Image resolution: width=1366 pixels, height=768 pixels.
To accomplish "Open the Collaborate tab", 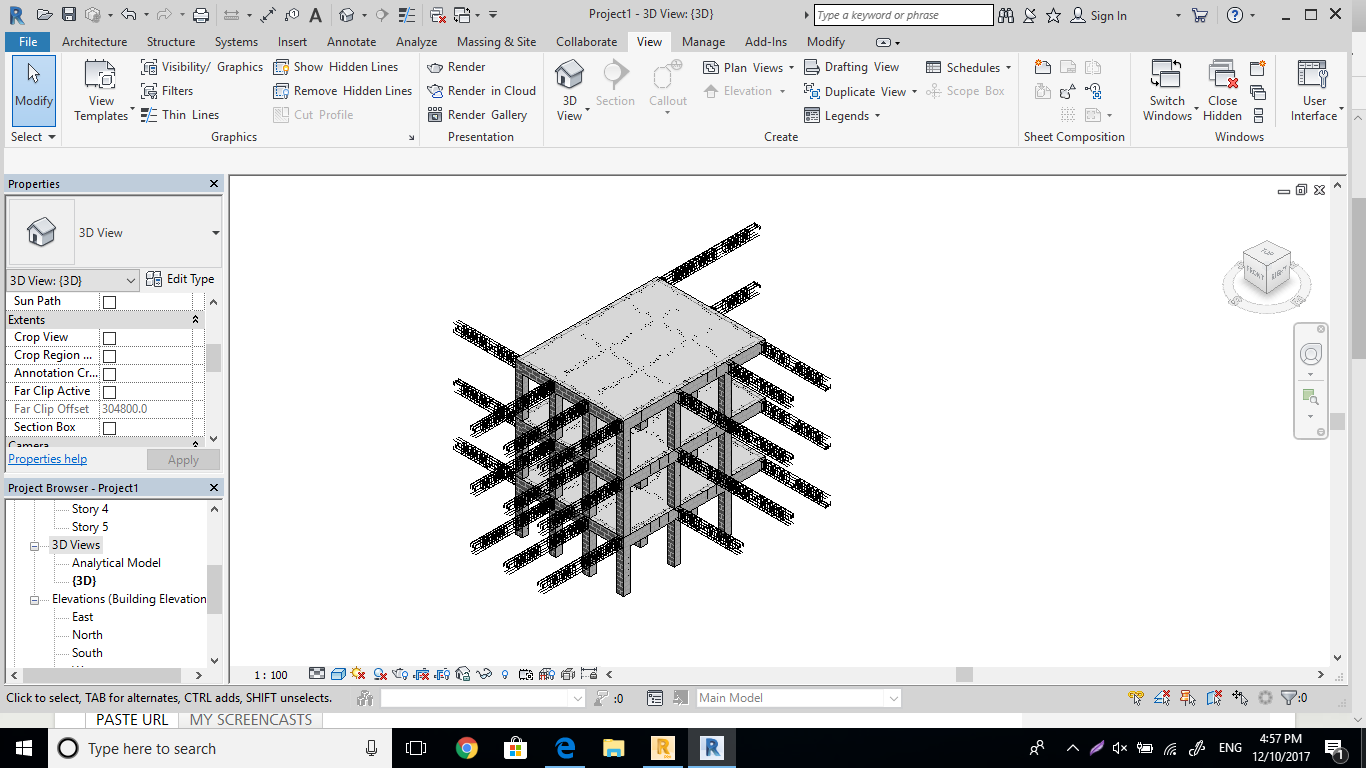I will 586,42.
